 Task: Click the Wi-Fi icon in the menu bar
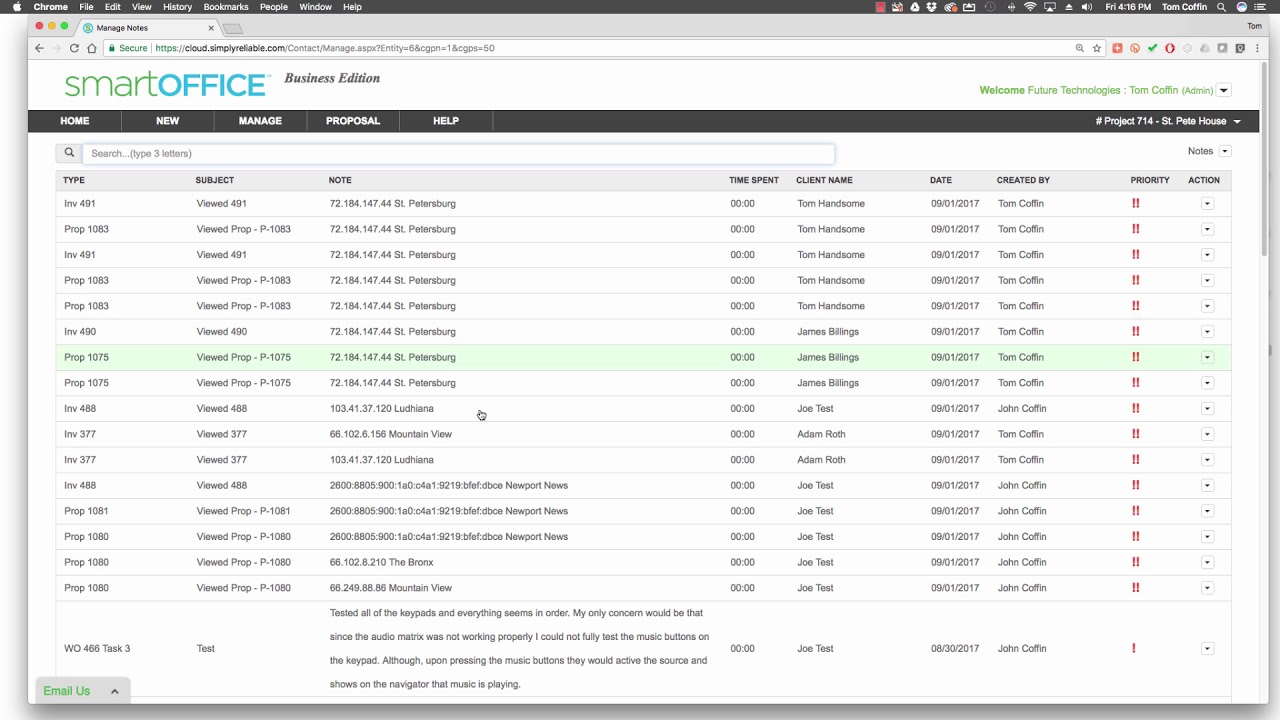(1030, 7)
